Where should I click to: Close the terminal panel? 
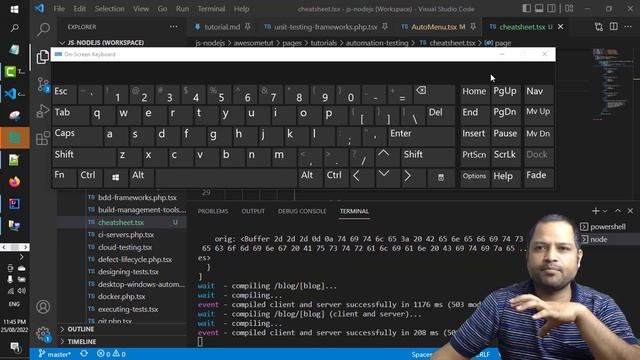click(x=630, y=211)
